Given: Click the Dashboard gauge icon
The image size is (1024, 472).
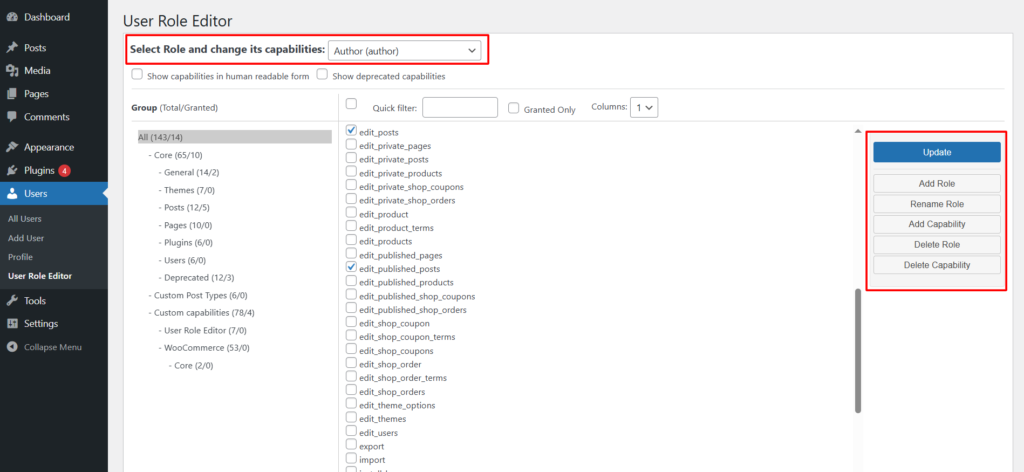Looking at the screenshot, I should point(12,17).
